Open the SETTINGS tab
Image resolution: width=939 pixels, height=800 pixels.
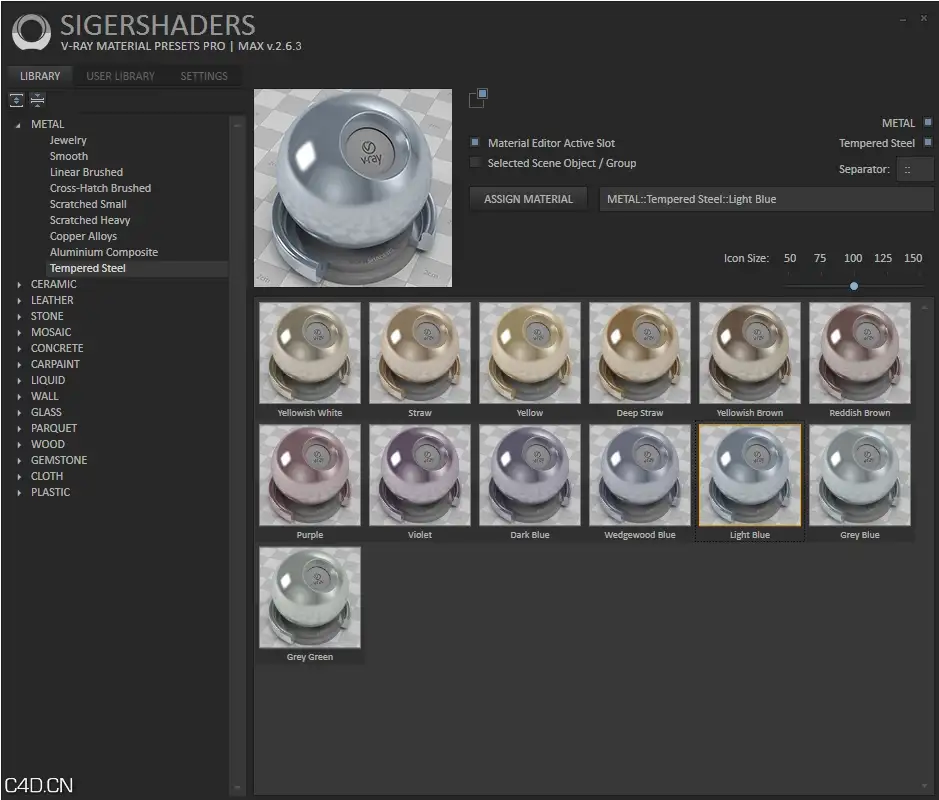pos(204,76)
